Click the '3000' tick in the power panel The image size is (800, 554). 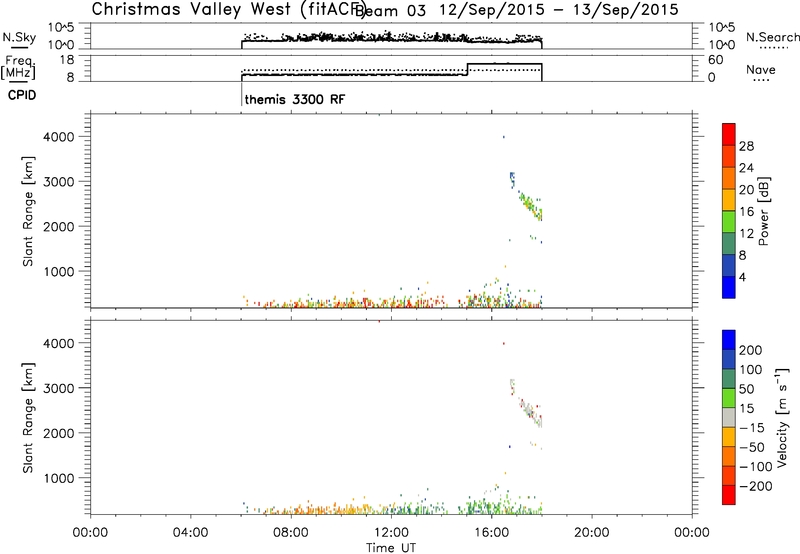click(59, 182)
